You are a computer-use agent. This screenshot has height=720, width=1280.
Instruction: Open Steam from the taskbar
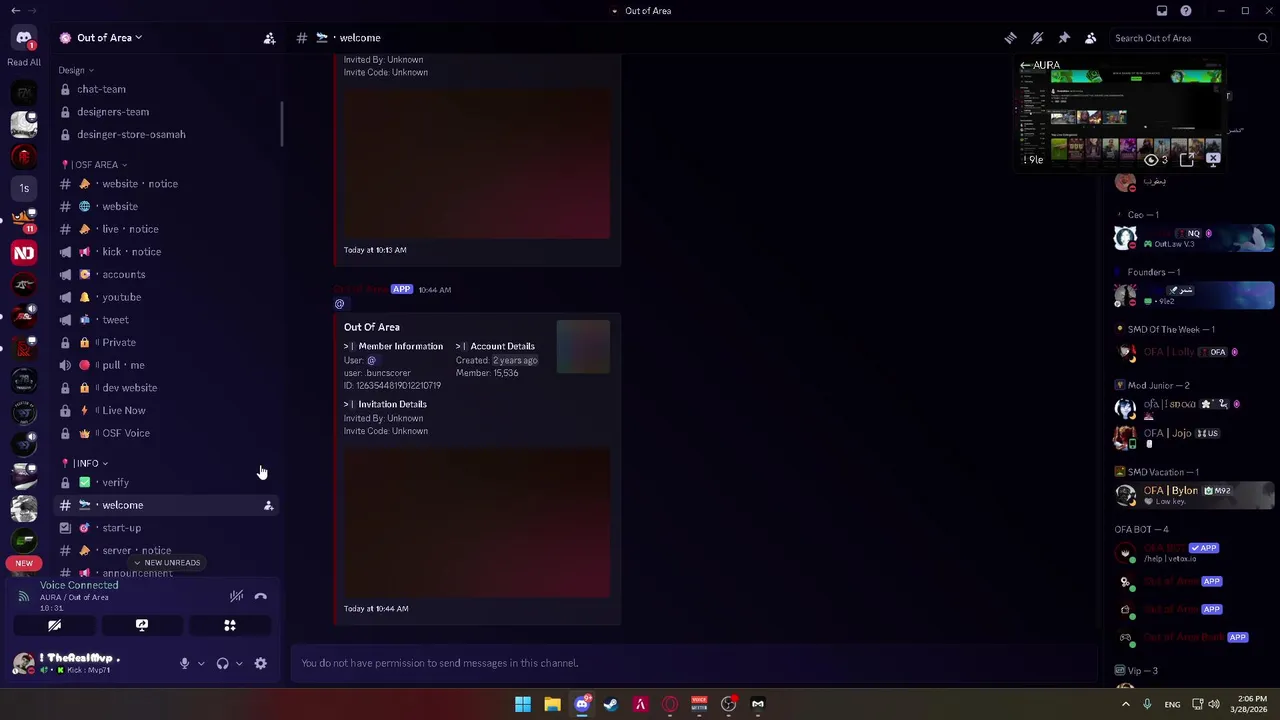click(611, 704)
